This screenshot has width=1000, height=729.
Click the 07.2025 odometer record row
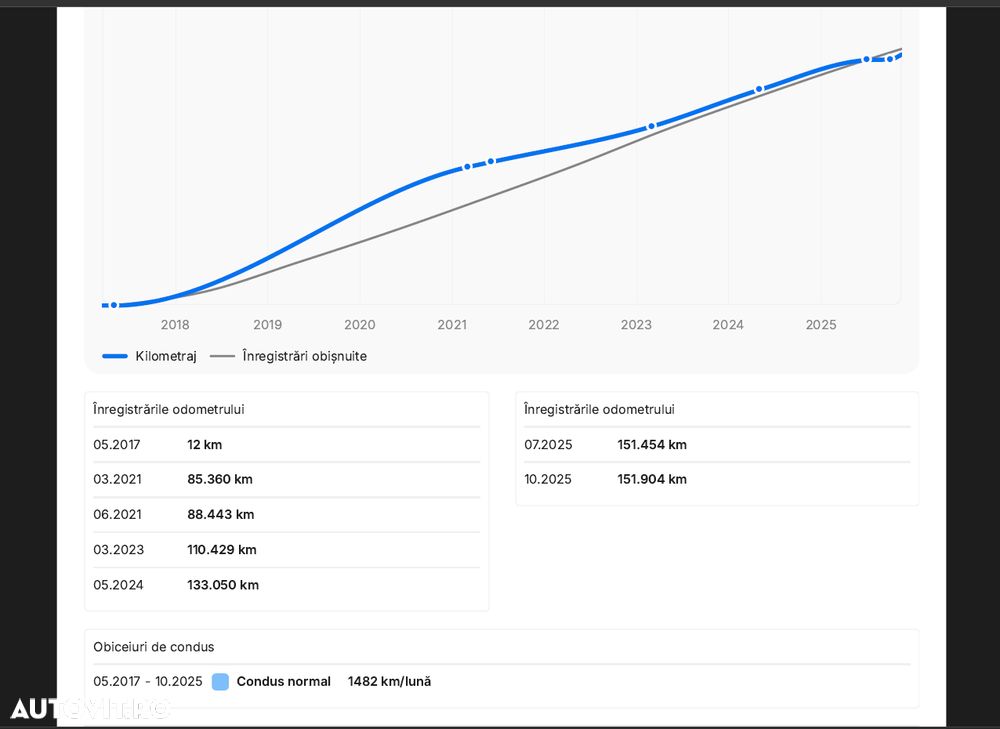pyautogui.click(x=716, y=445)
